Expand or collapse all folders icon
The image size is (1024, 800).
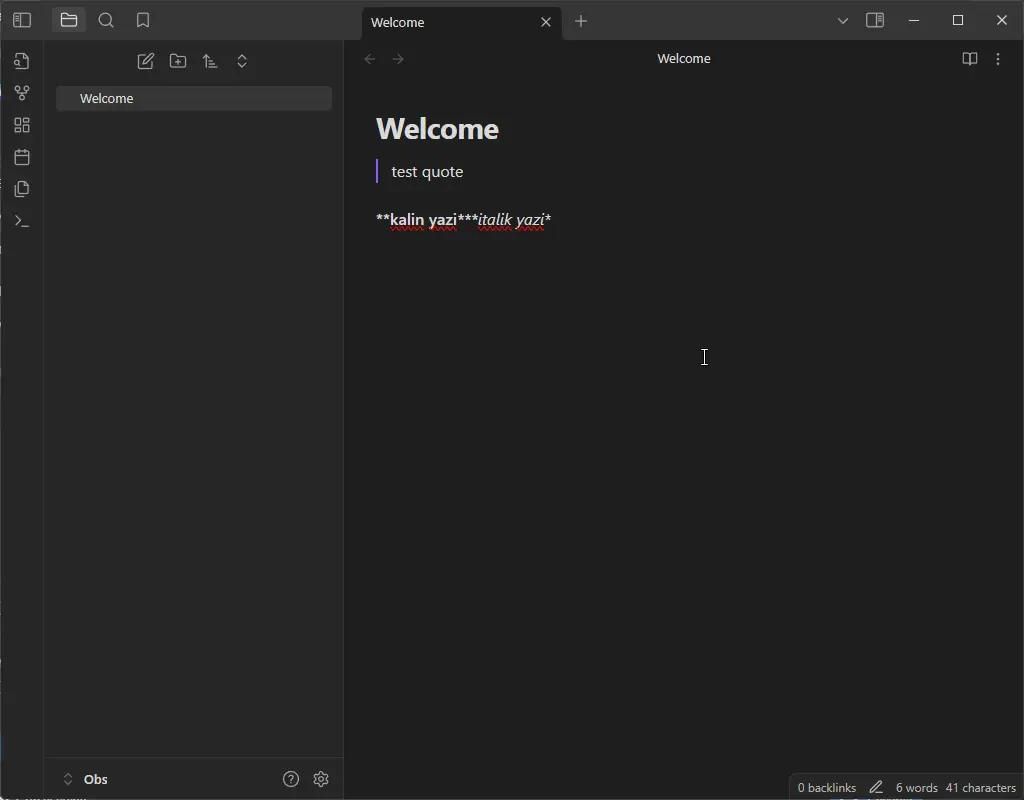click(x=242, y=61)
